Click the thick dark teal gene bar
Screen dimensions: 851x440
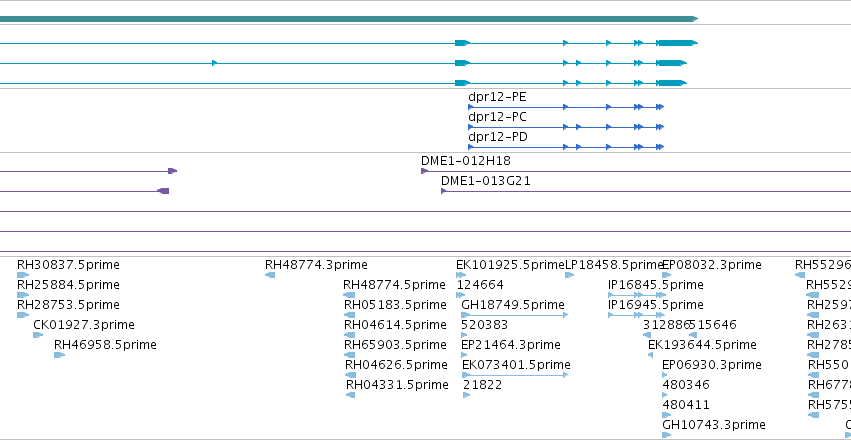(349, 19)
